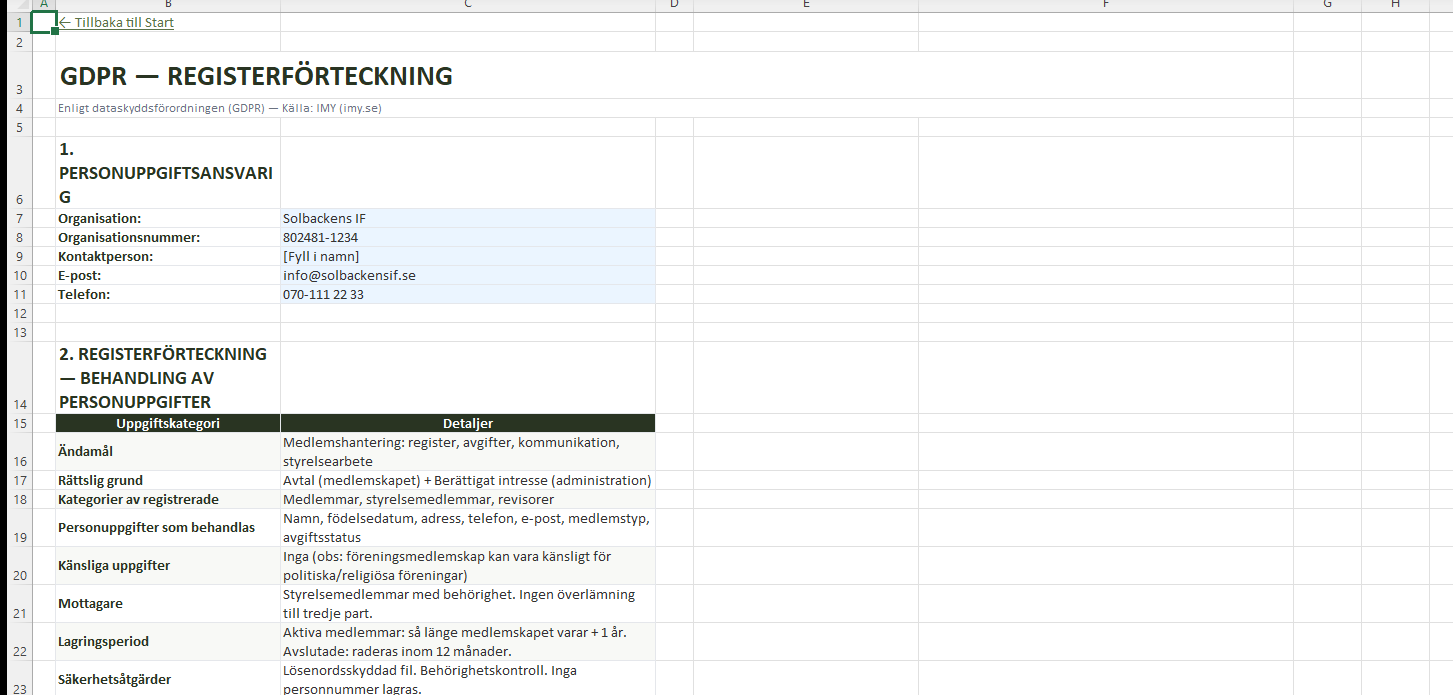Click the organisation name cell 'Solbackens IF'
The width and height of the screenshot is (1453, 695).
coord(467,218)
